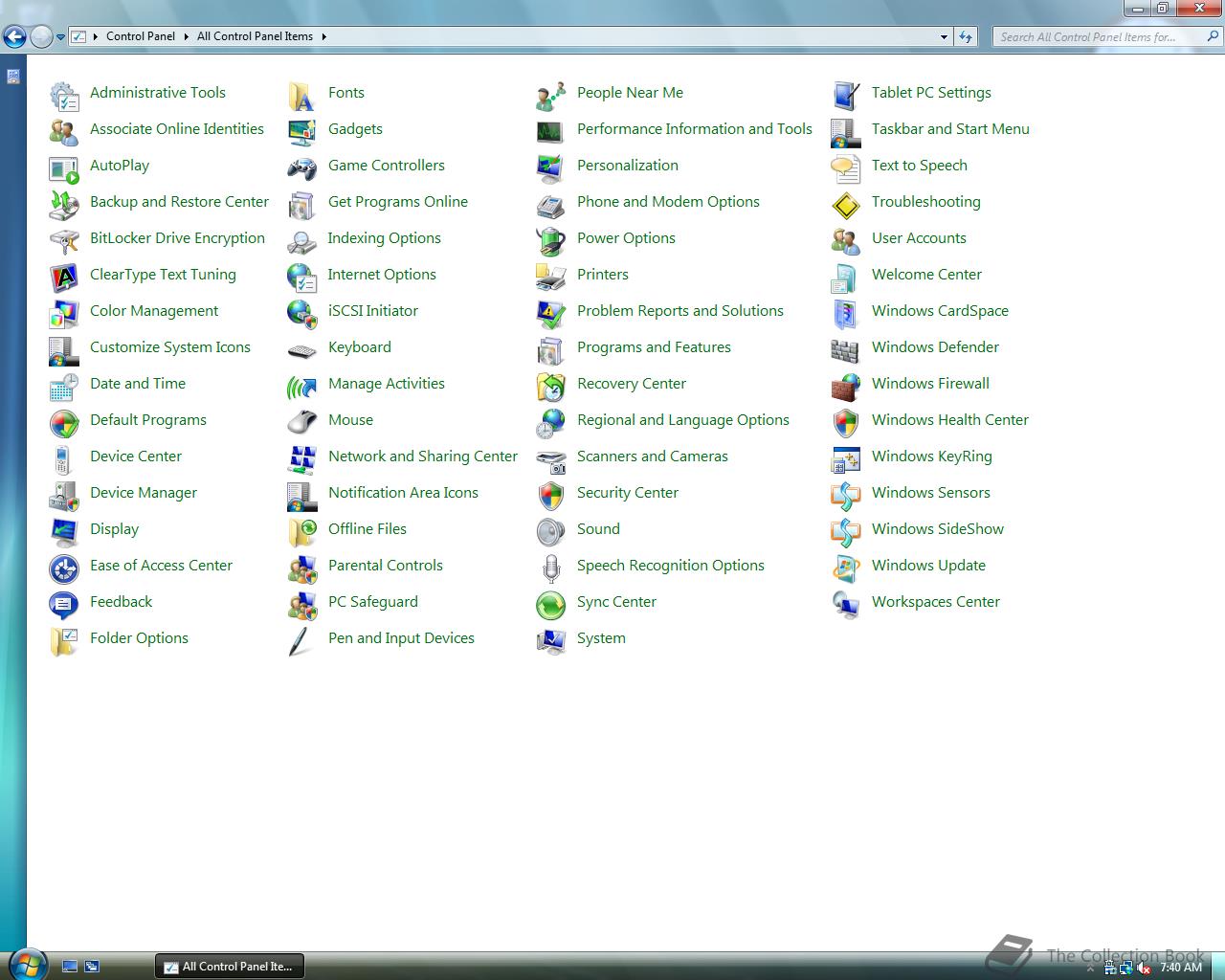Viewport: 1225px width, 980px height.
Task: Open the Game Controllers icon
Action: [302, 167]
